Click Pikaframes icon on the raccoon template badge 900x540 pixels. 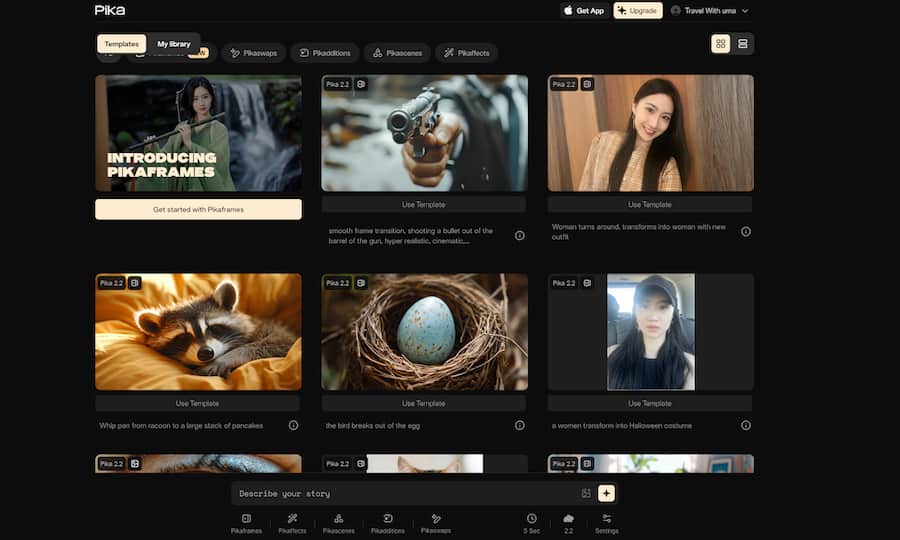click(x=134, y=283)
